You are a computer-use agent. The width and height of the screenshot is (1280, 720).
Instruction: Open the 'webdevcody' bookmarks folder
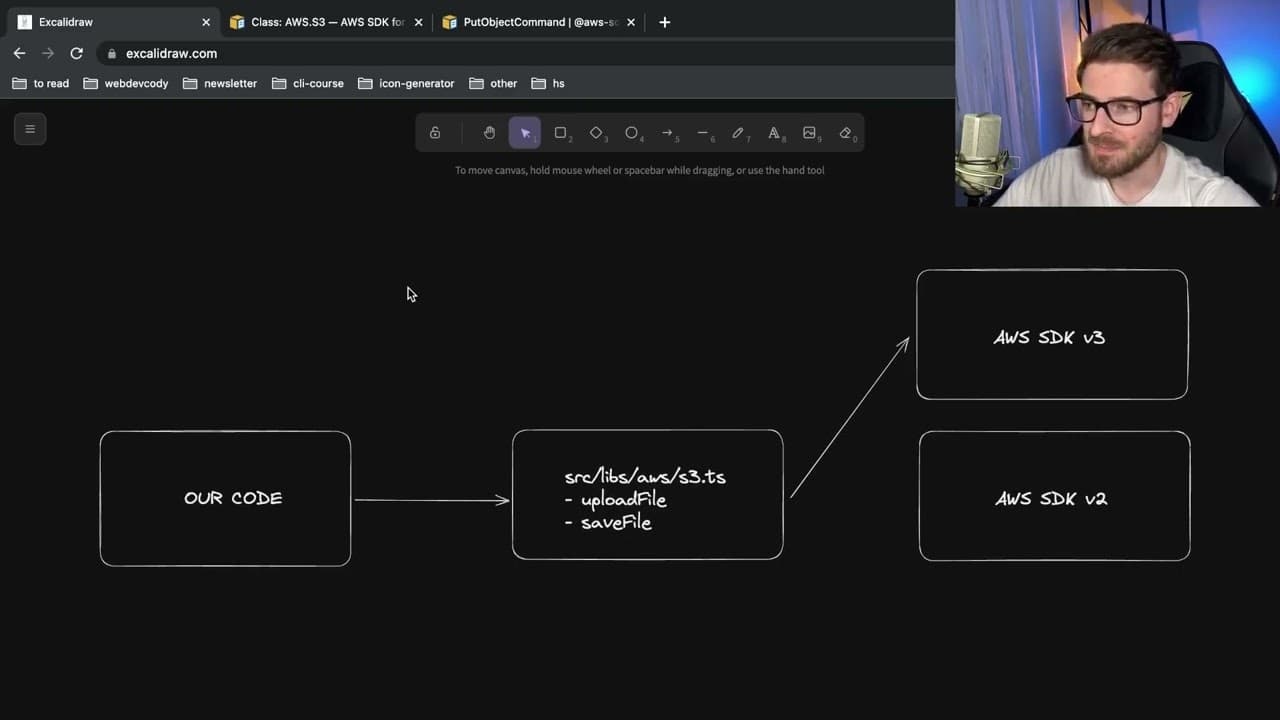coord(126,84)
